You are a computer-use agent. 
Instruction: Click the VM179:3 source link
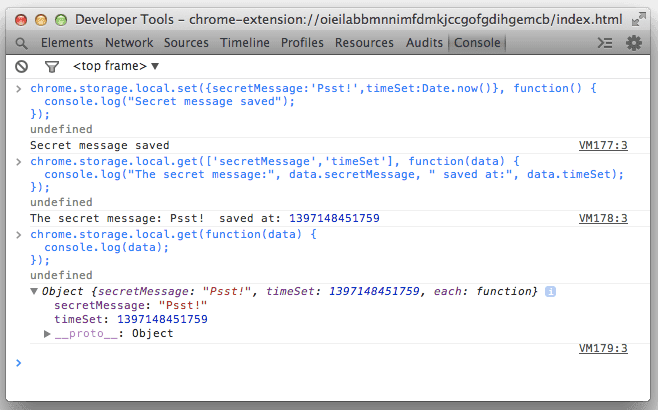(x=603, y=349)
